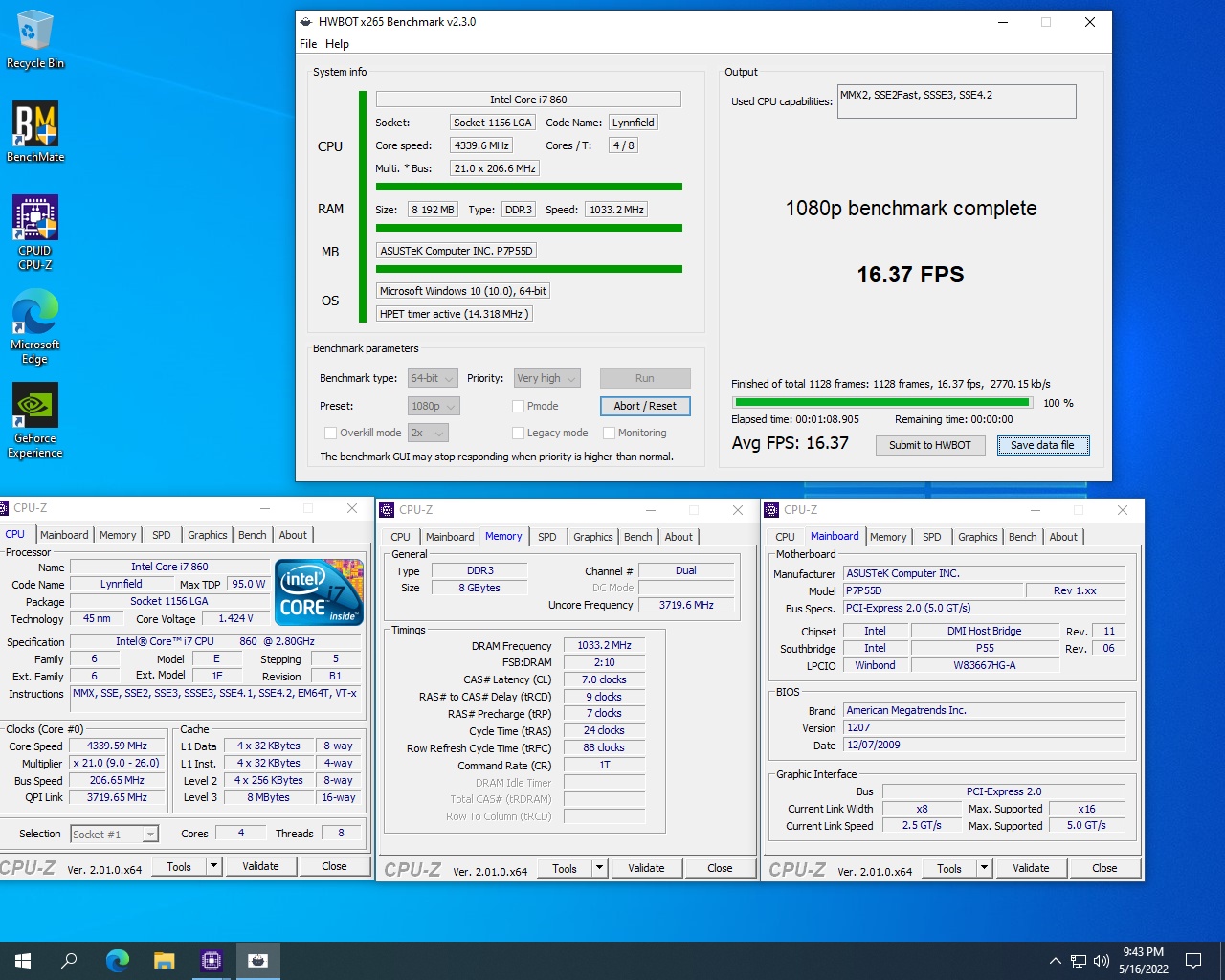Image resolution: width=1225 pixels, height=980 pixels.
Task: Open the Windows Start menu
Action: (23, 961)
